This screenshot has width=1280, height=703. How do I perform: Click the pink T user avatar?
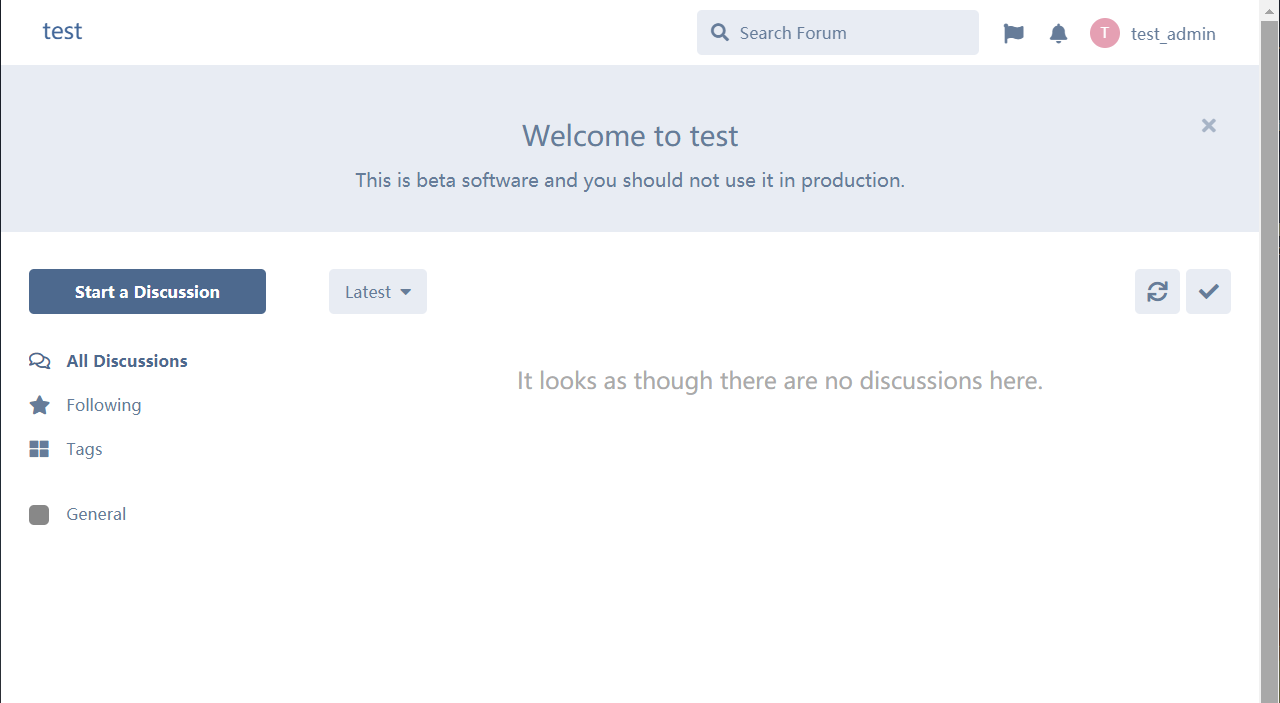point(1104,33)
